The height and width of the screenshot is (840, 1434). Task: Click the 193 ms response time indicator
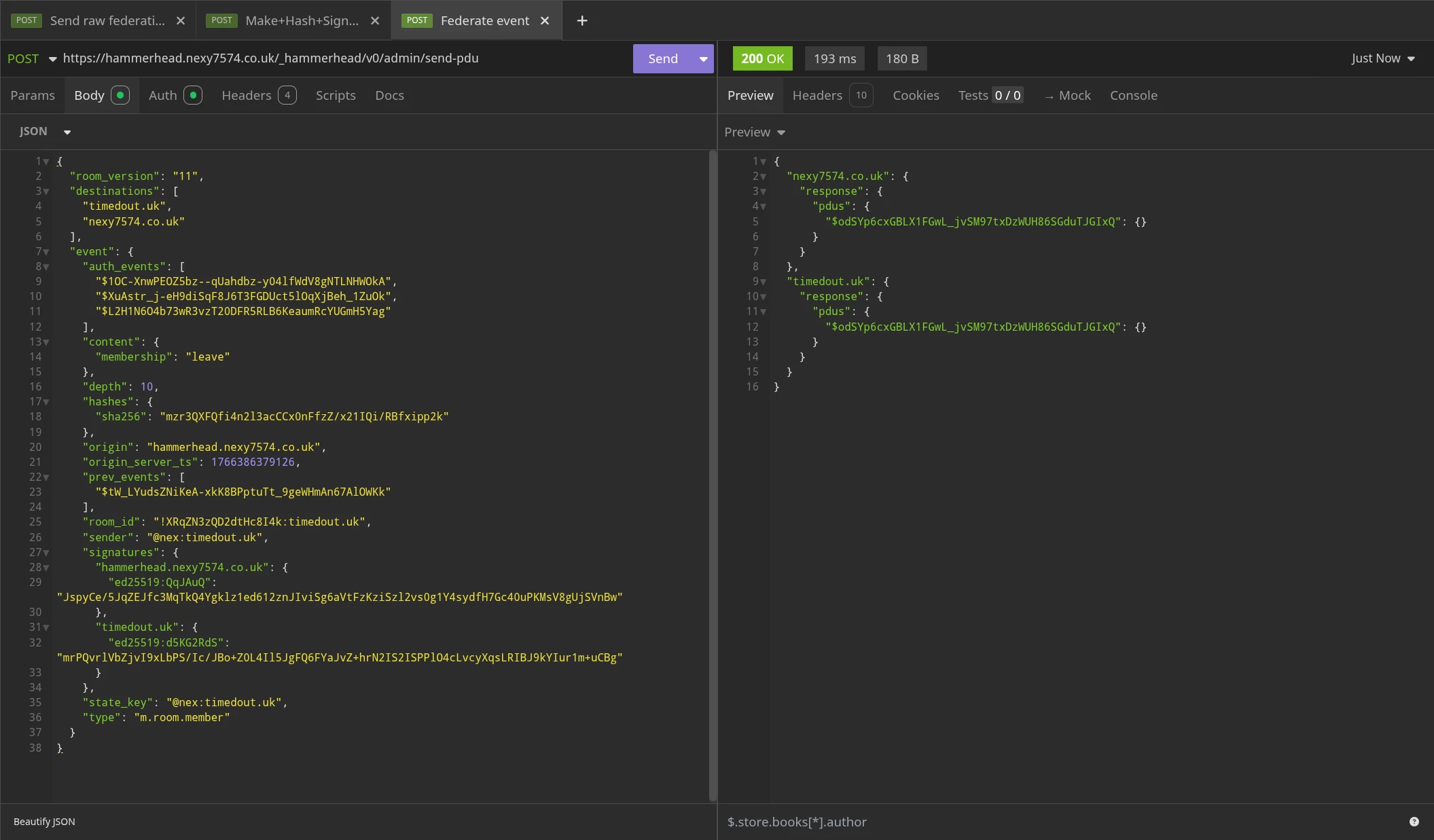(x=834, y=58)
